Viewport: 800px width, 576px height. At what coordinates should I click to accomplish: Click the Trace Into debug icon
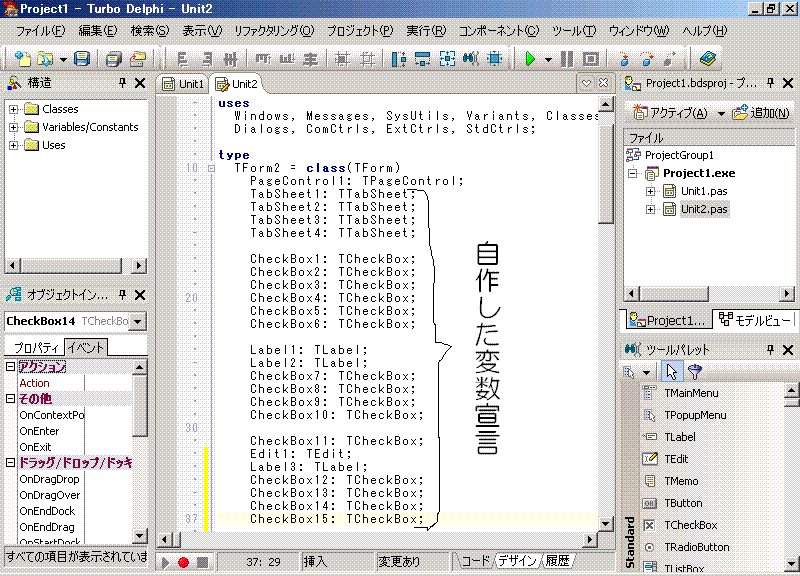tap(623, 59)
